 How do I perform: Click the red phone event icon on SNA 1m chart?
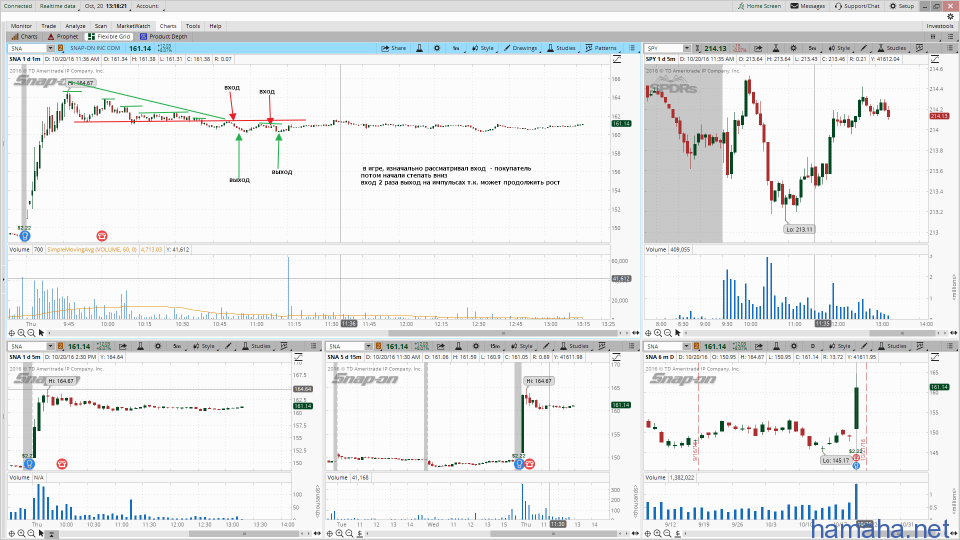(x=102, y=236)
